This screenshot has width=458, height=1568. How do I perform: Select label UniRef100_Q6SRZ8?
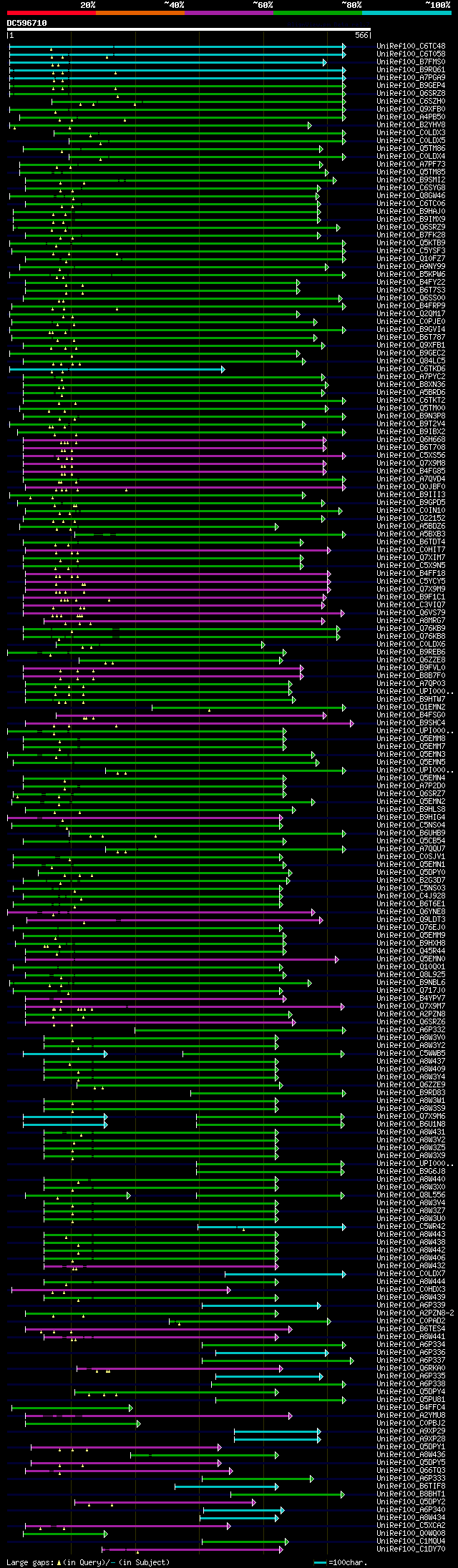click(x=411, y=94)
